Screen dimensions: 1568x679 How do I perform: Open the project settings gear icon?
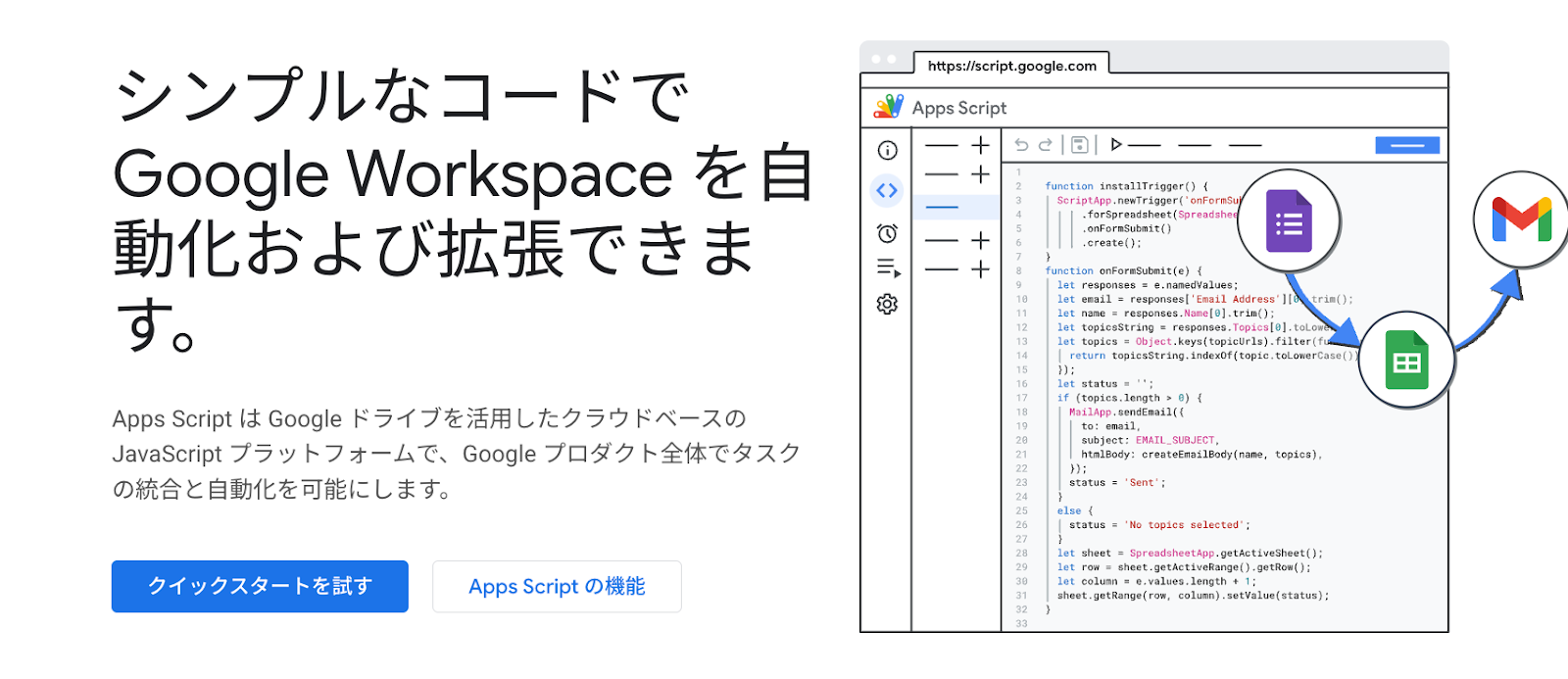pyautogui.click(x=887, y=304)
